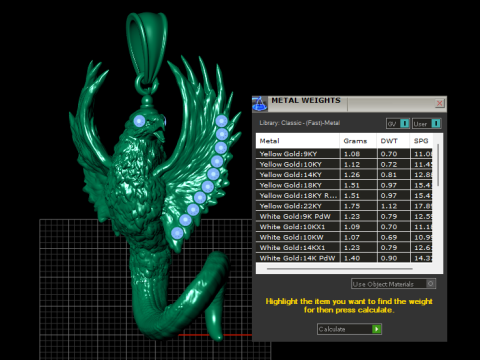Image resolution: width=480 pixels, height=360 pixels.
Task: Select the Yellow Gold:14KY row
Action: tap(344, 175)
